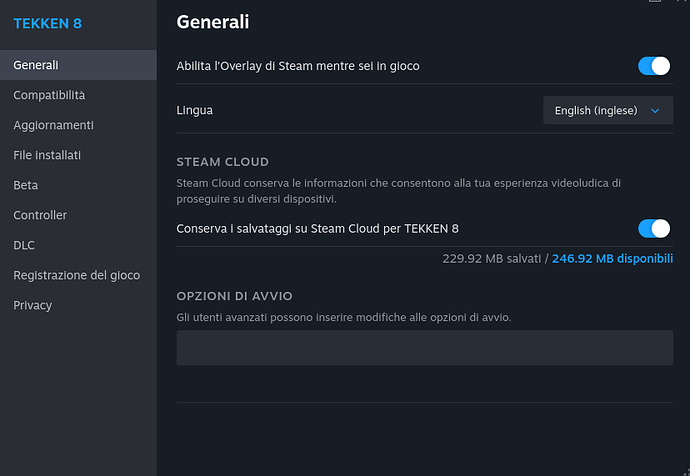Toggle Steam Cloud saves for TEKKEN 8

coord(654,229)
